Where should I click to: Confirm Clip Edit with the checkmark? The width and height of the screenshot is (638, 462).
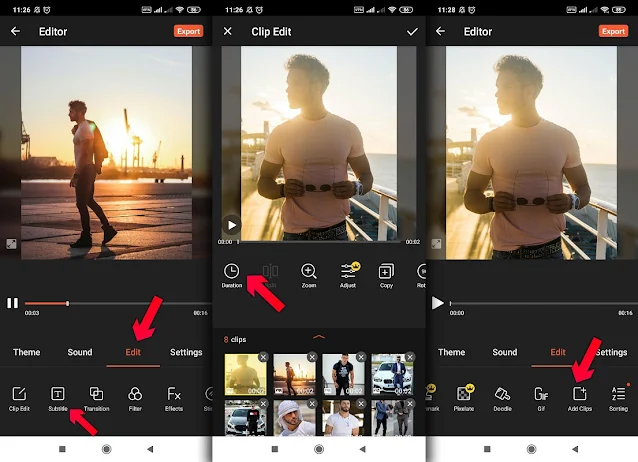412,32
